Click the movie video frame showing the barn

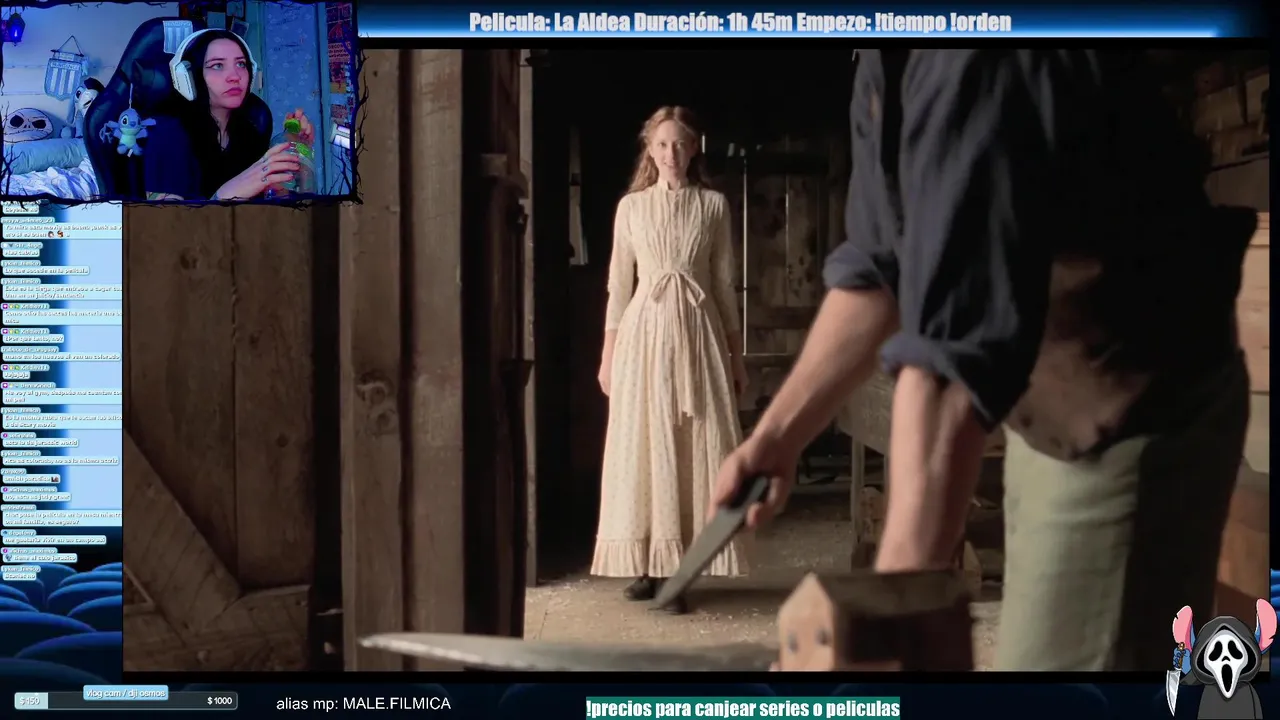[x=697, y=360]
